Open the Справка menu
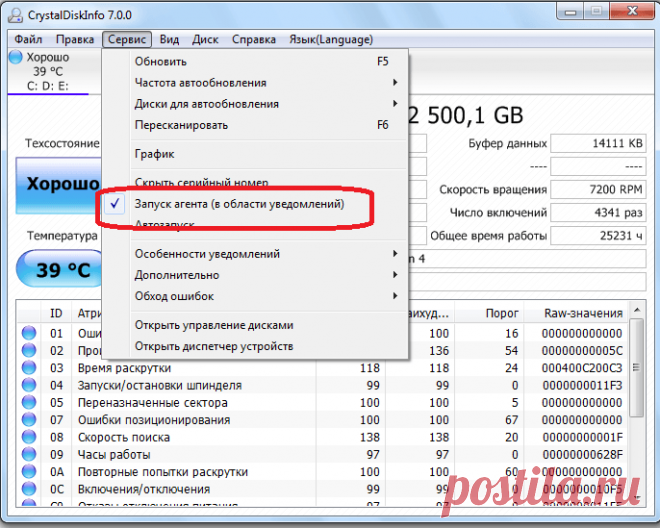 (x=254, y=40)
